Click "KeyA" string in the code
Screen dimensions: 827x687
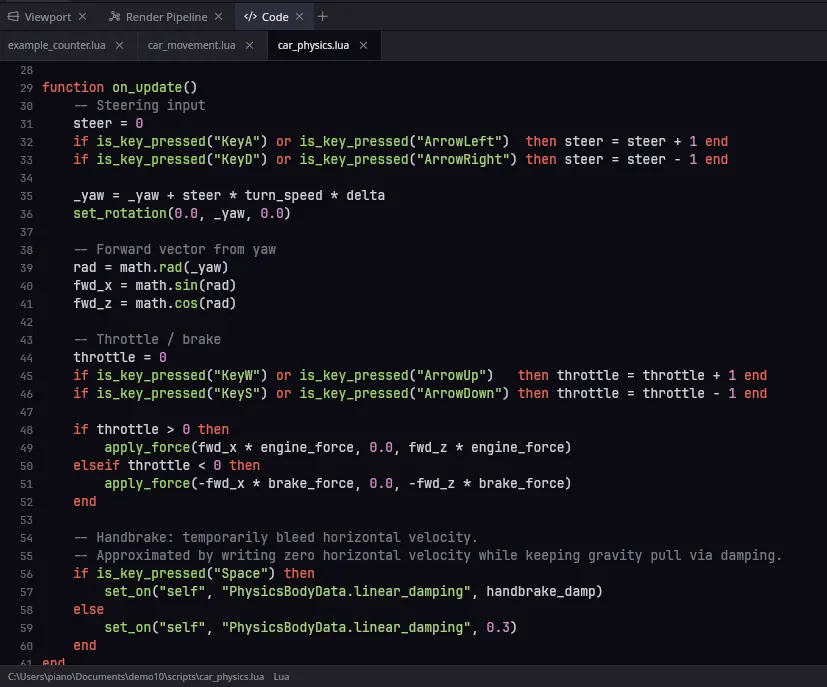tap(237, 141)
